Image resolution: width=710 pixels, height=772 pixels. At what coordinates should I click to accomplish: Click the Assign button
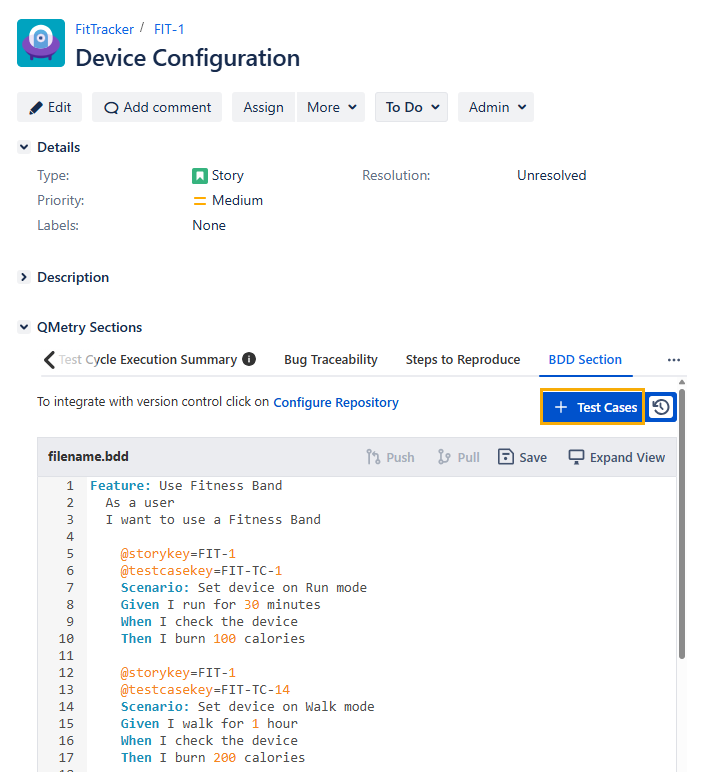coord(263,107)
